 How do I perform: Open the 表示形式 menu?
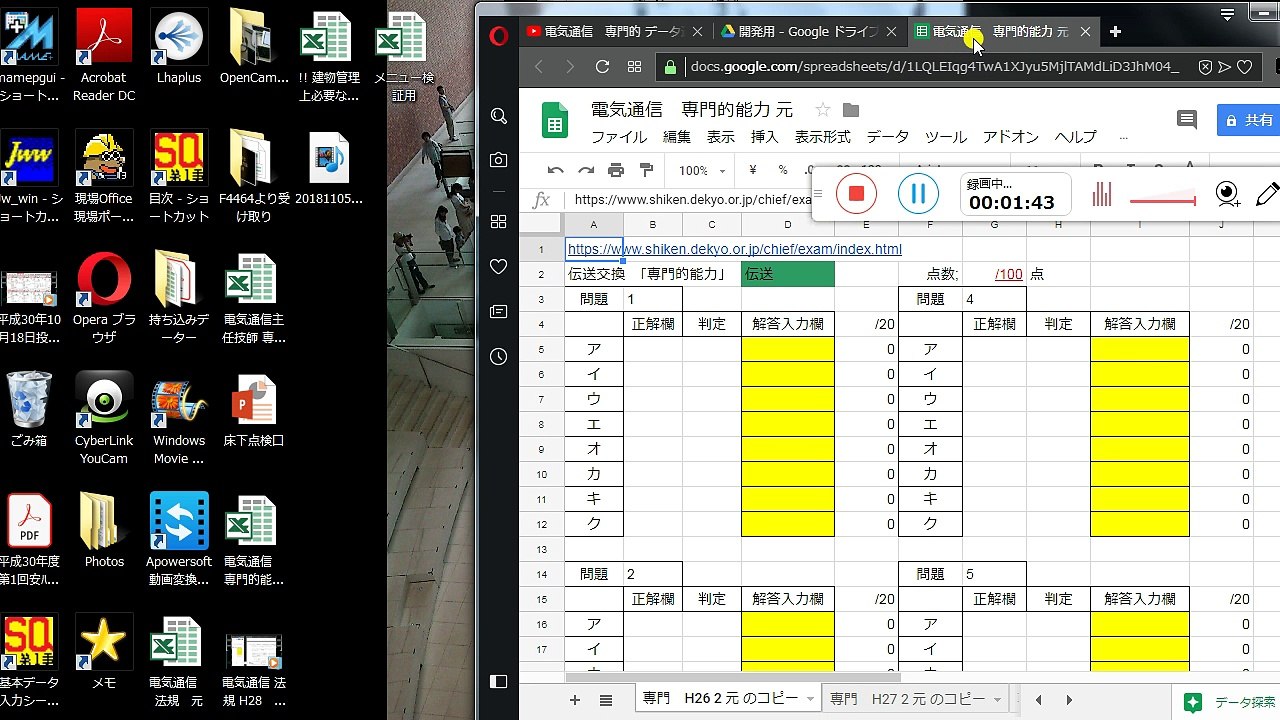(x=823, y=137)
